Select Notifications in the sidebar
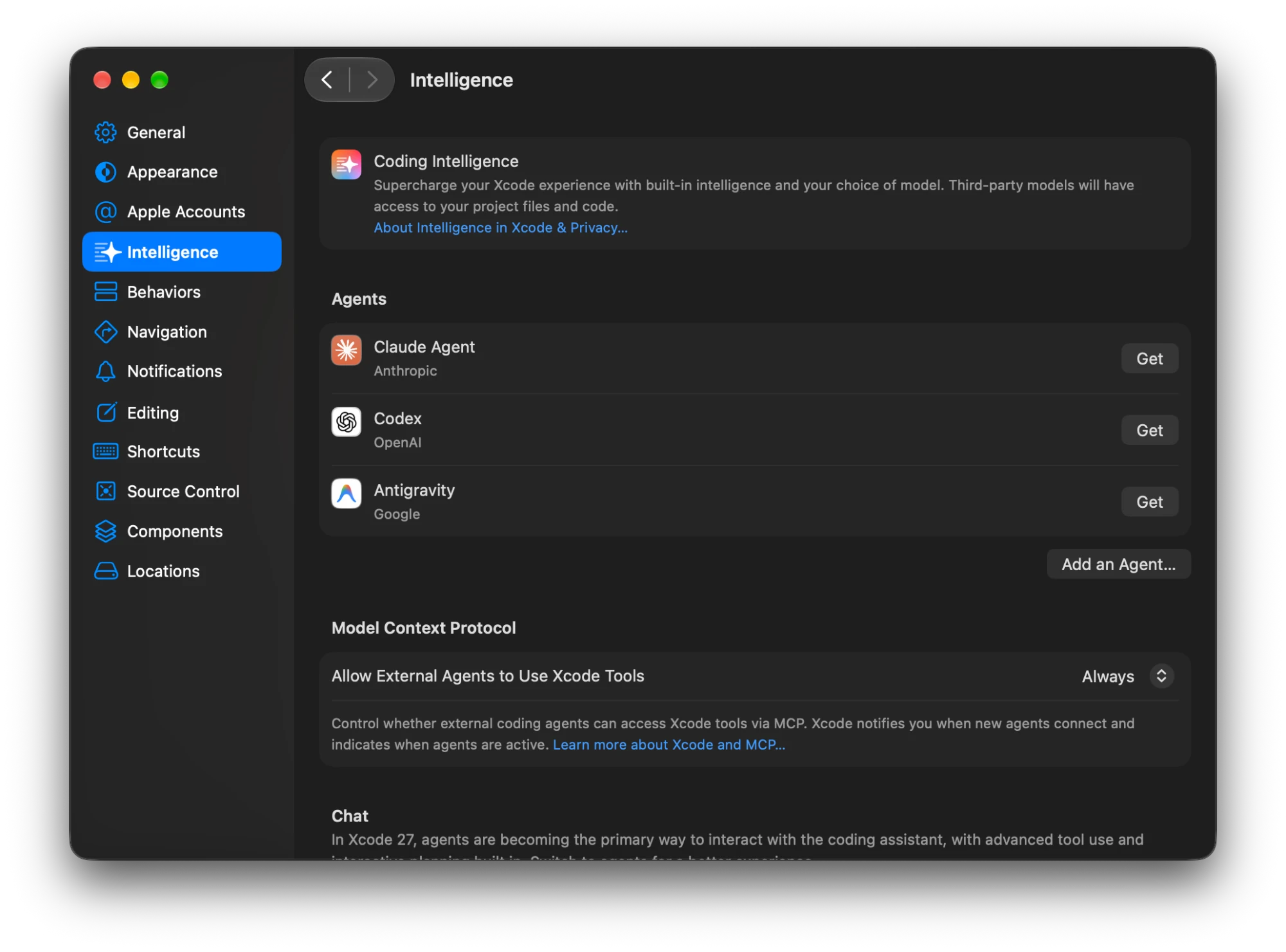 pyautogui.click(x=182, y=372)
